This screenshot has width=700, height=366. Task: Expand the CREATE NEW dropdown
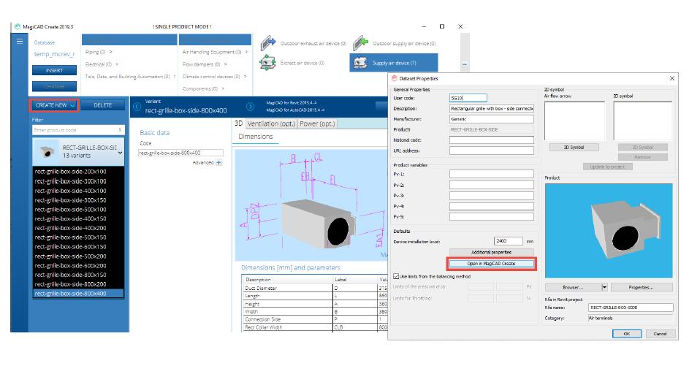[x=54, y=105]
